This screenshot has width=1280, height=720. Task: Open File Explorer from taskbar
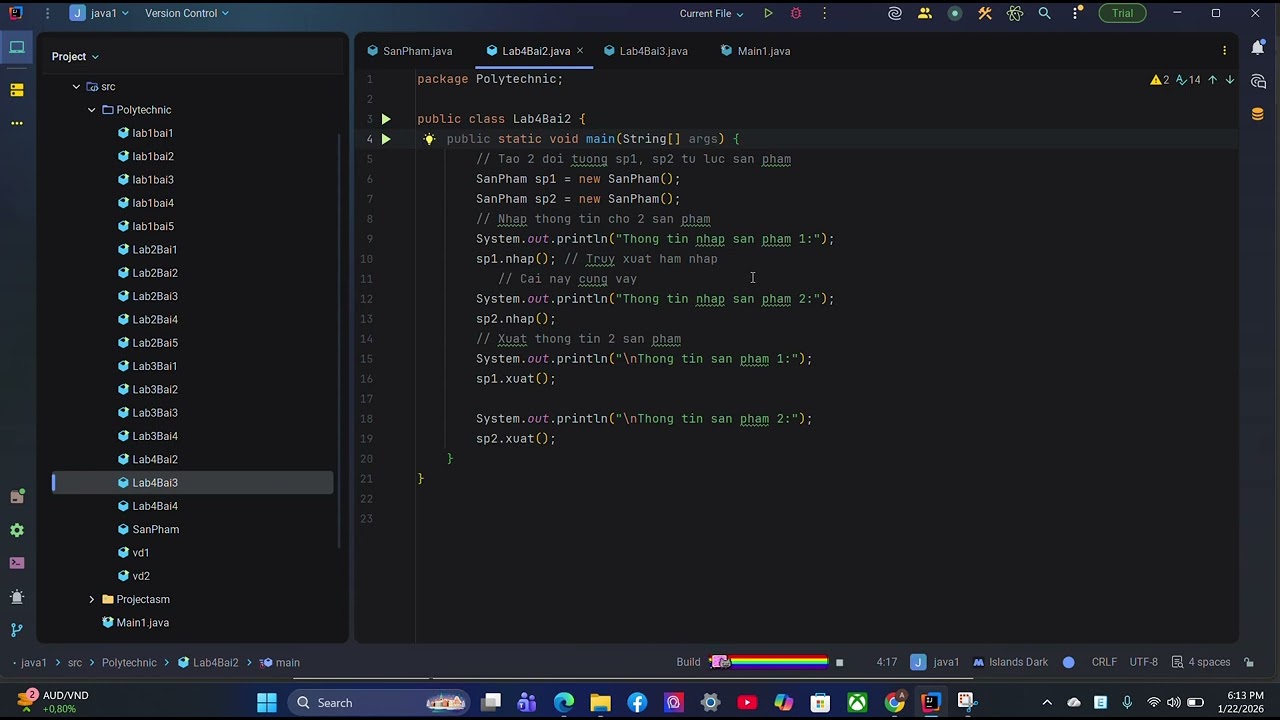pos(600,703)
